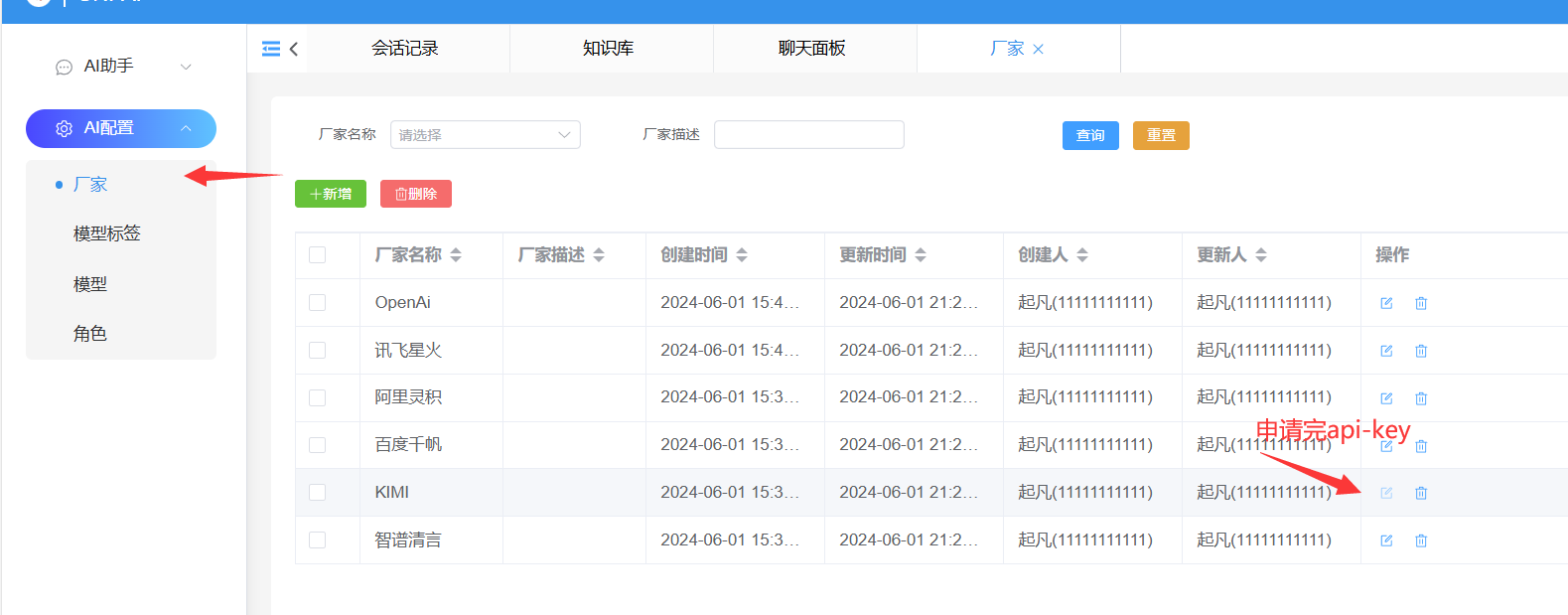Open 模型标签 in the sidebar
Image resolution: width=1568 pixels, height=615 pixels.
coord(107,233)
